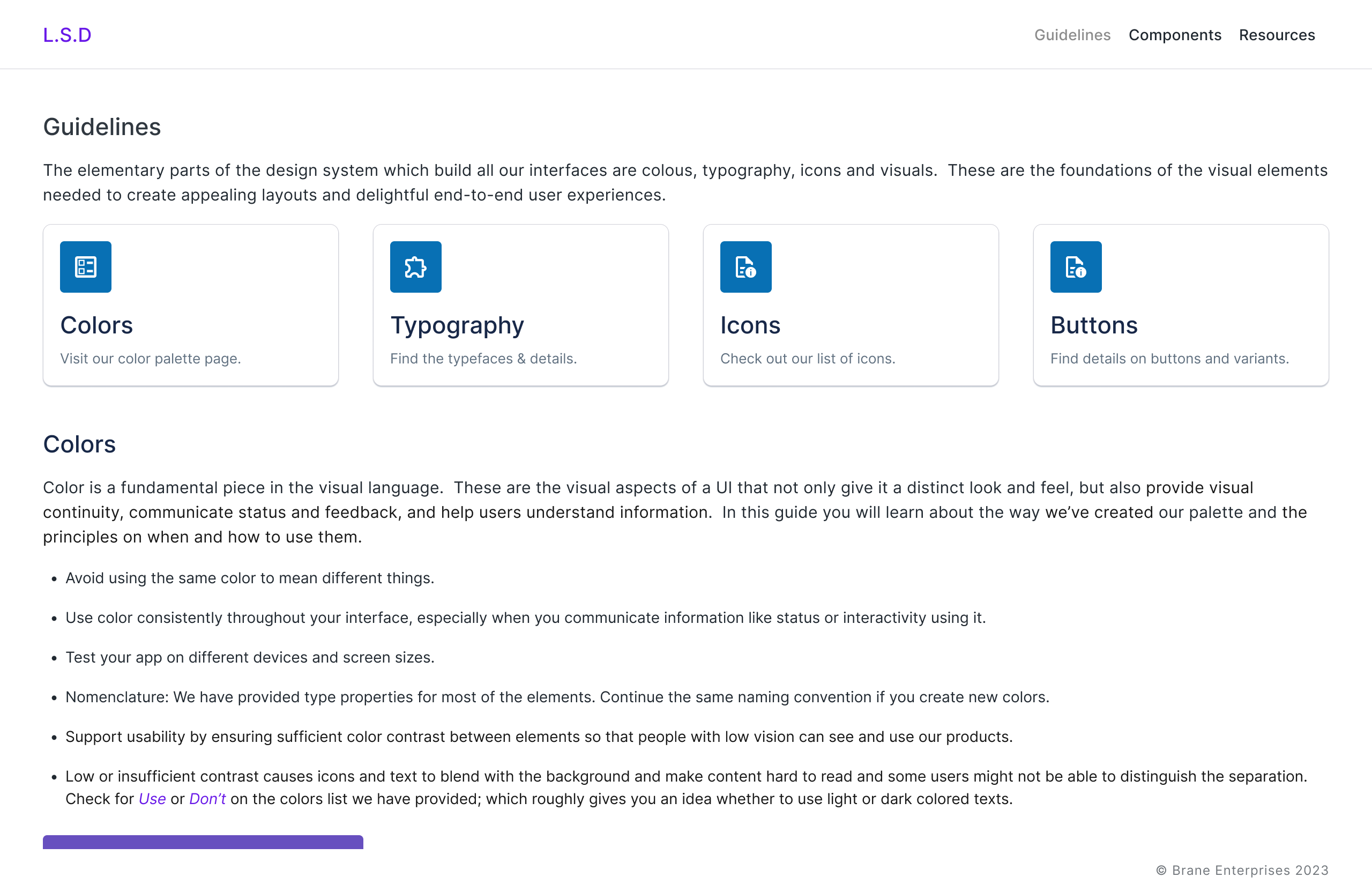Click 'Find the typefaces & details' description
This screenshot has width=1372, height=892.
483,359
